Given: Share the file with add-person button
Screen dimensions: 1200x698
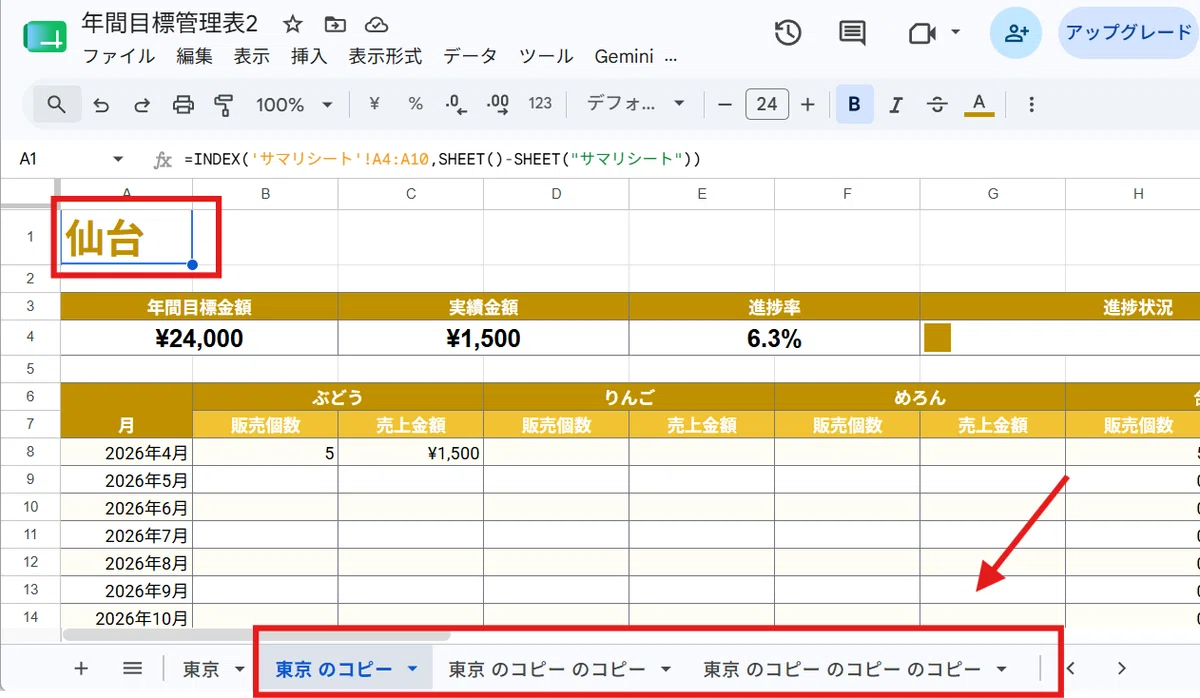Looking at the screenshot, I should [1016, 33].
